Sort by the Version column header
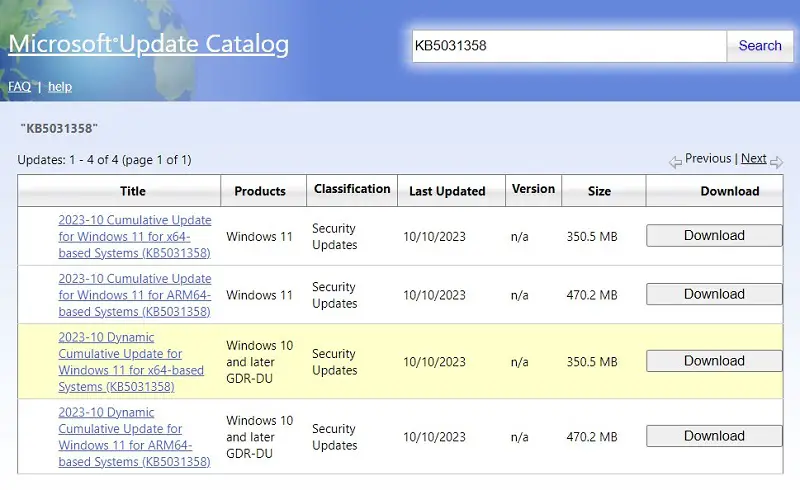The image size is (800, 490). click(x=533, y=189)
